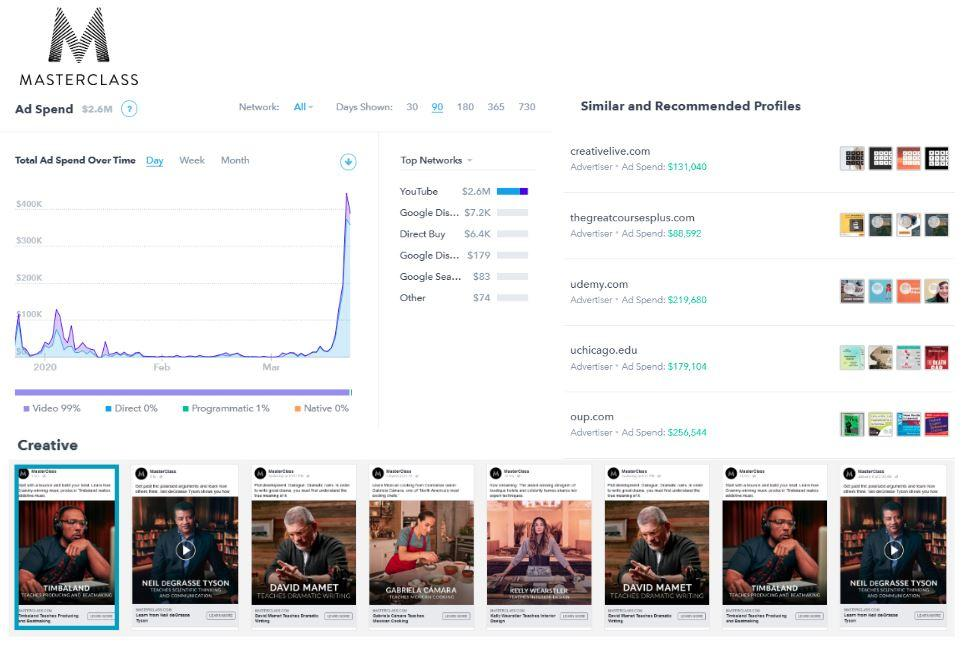Switch to 180 days shown
The height and width of the screenshot is (657, 967).
click(466, 107)
